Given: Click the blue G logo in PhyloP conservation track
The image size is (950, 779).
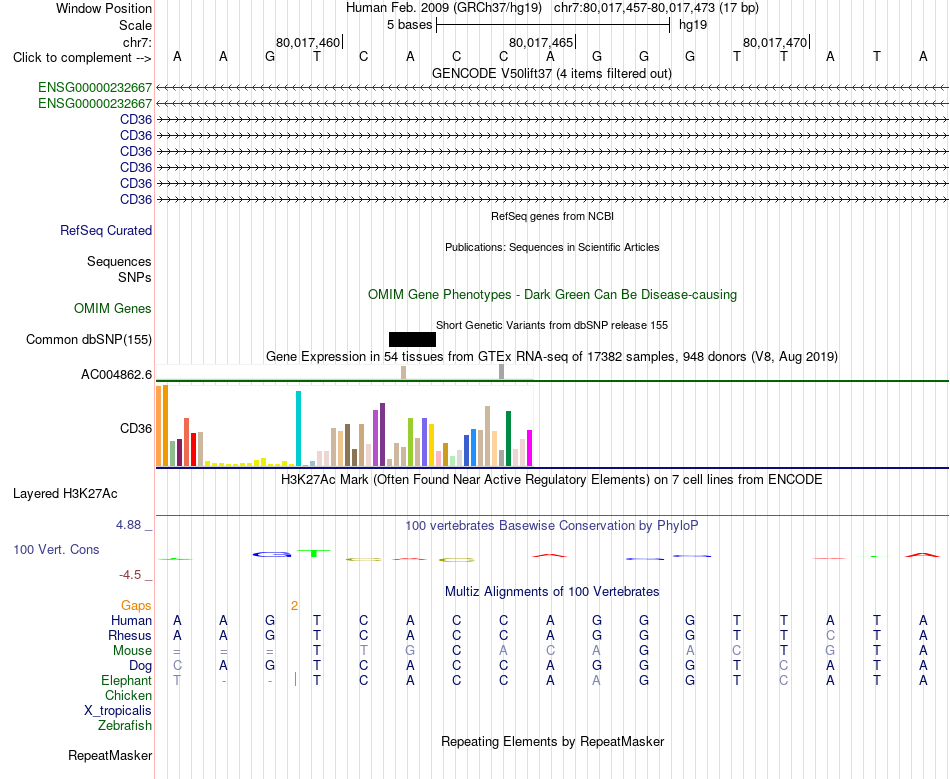Looking at the screenshot, I should tap(272, 554).
